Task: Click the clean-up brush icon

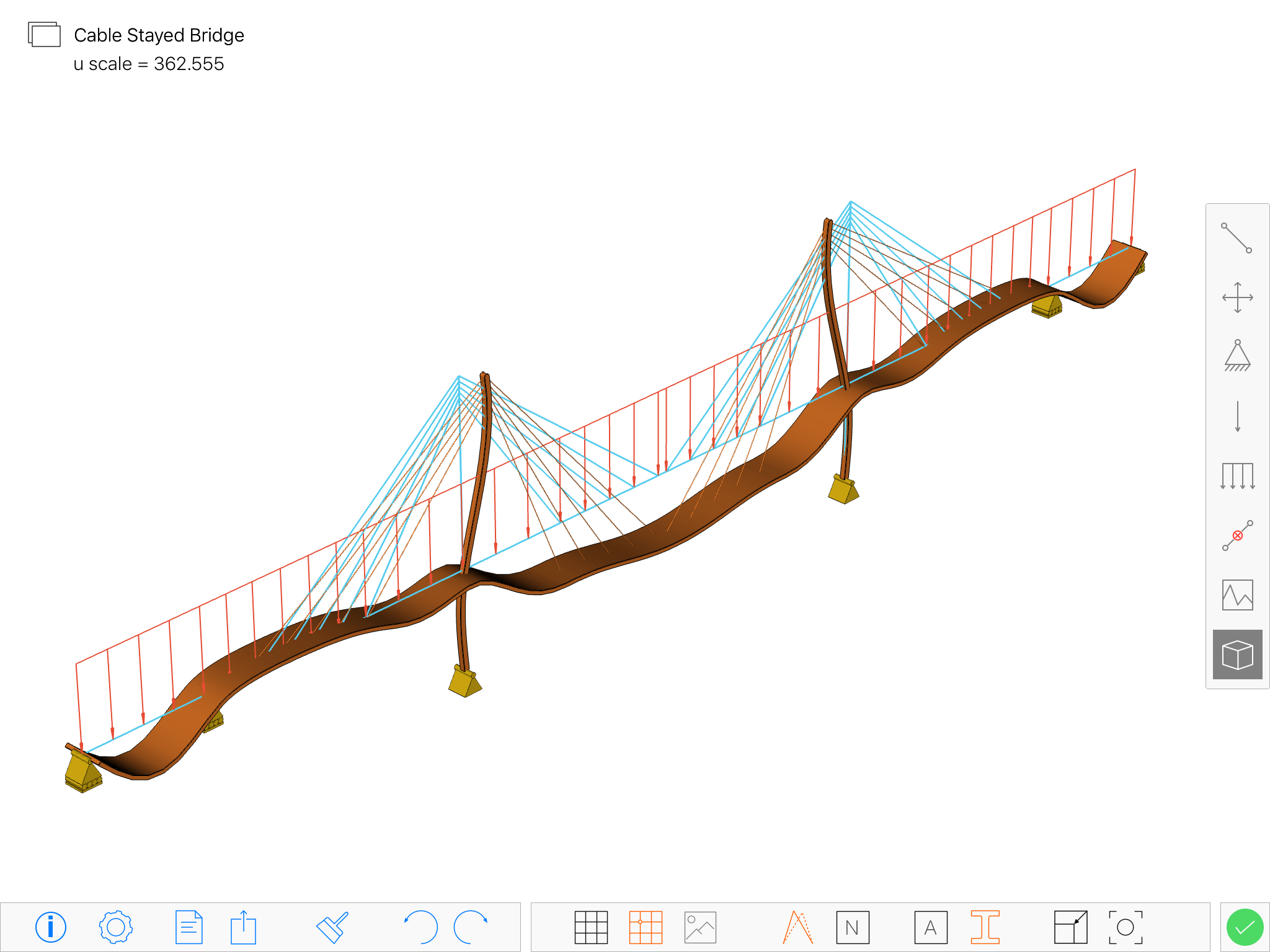Action: pyautogui.click(x=332, y=927)
